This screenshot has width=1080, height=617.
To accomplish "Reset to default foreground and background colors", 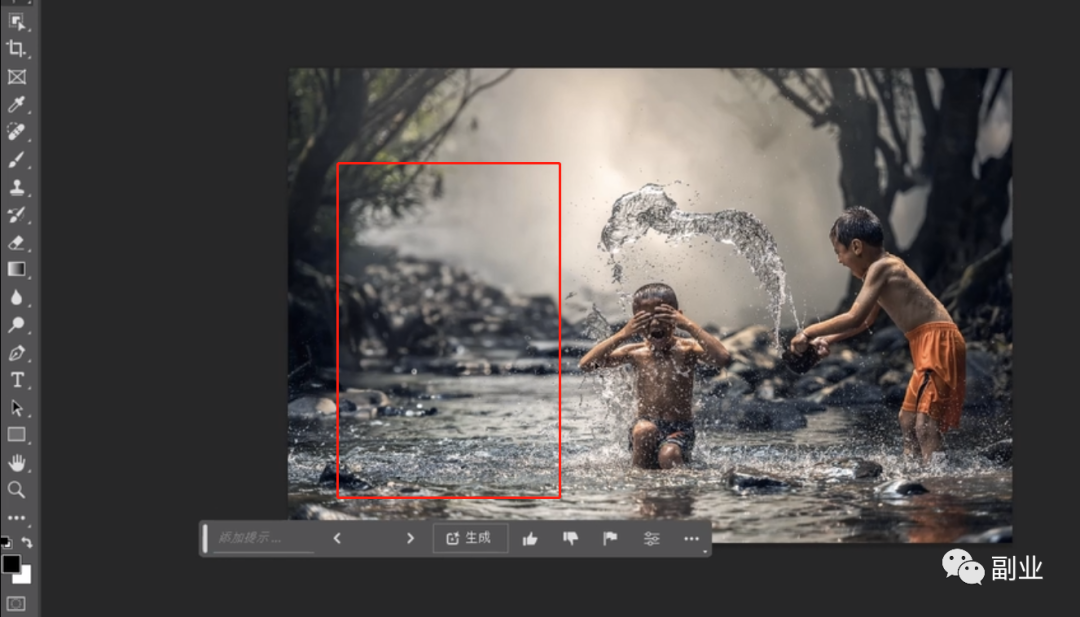I will click(x=5, y=542).
